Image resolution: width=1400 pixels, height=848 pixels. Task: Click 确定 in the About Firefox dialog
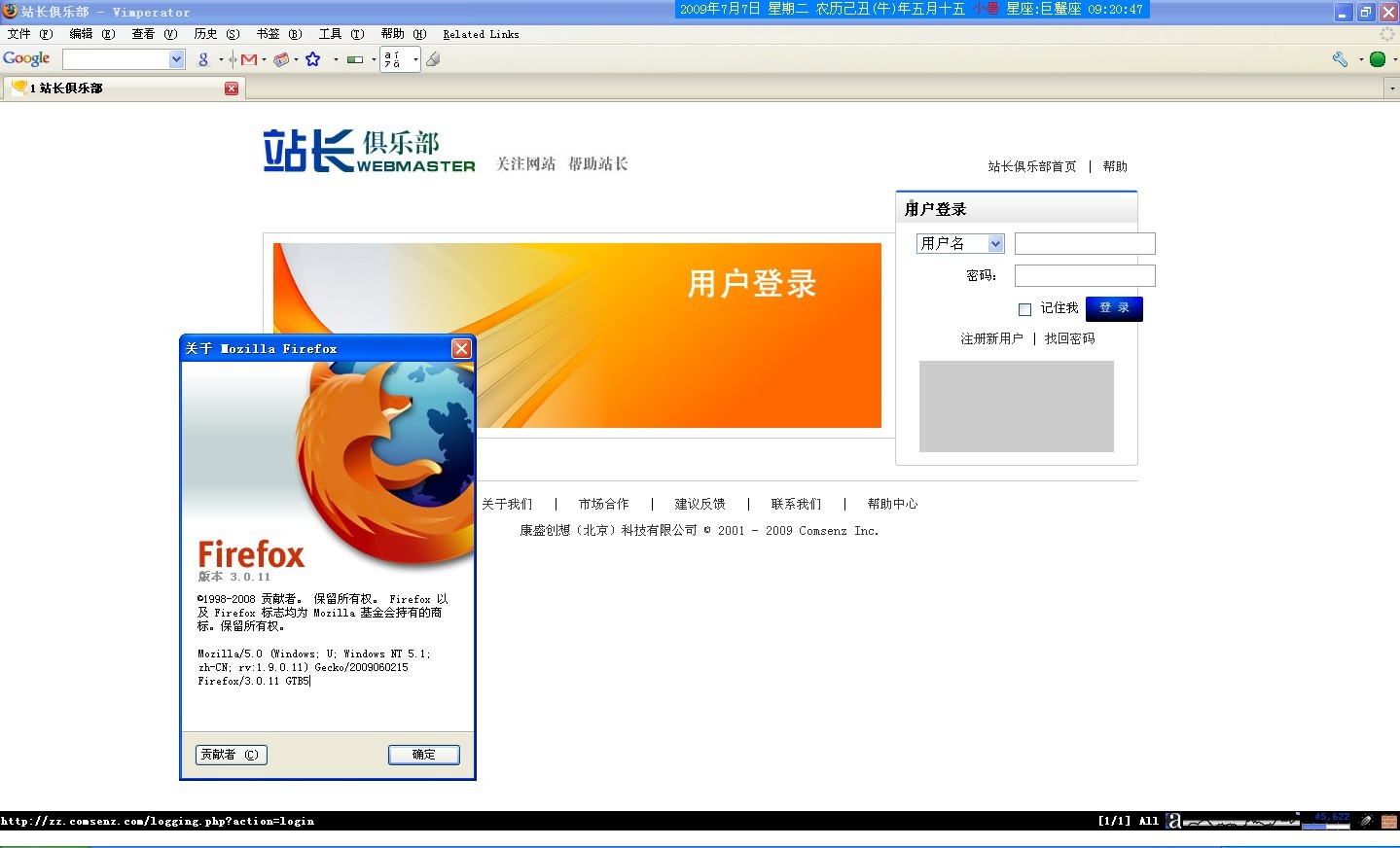click(x=424, y=755)
